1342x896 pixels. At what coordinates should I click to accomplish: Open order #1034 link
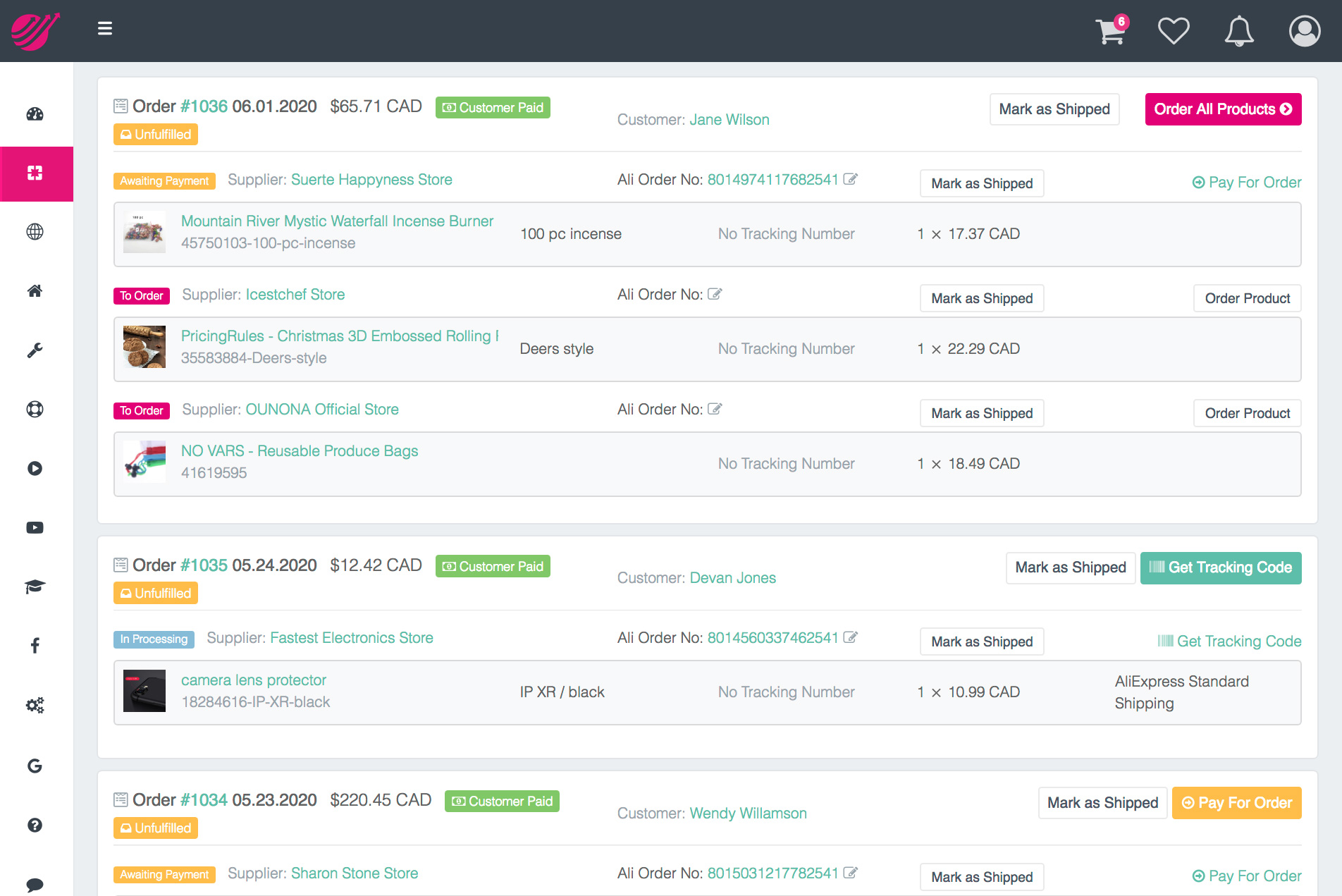pos(204,800)
